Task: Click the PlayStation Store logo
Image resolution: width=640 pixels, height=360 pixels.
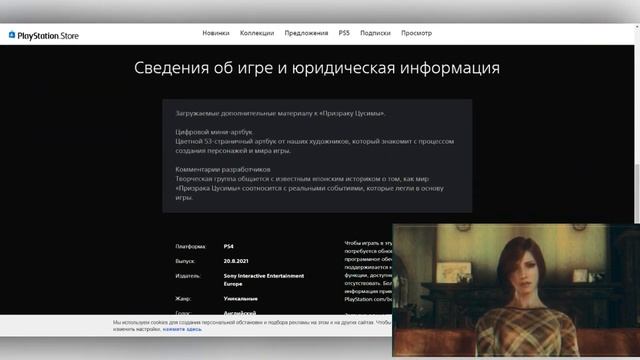Action: (x=44, y=36)
